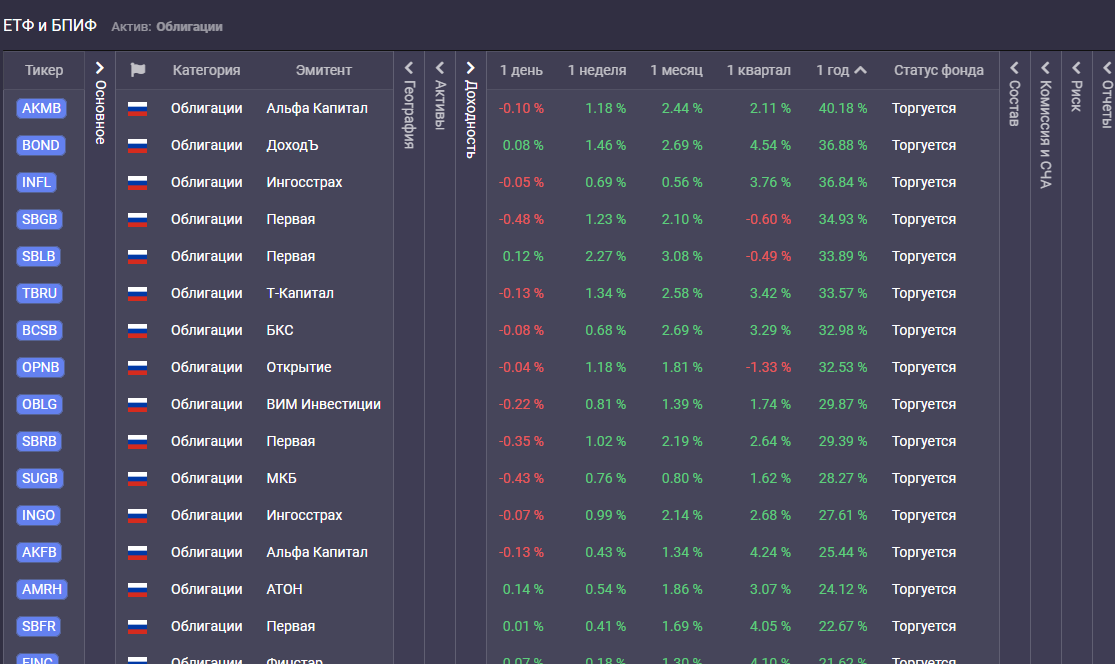Image resolution: width=1115 pixels, height=664 pixels.
Task: Open the AMRH ticker
Action: (42, 589)
